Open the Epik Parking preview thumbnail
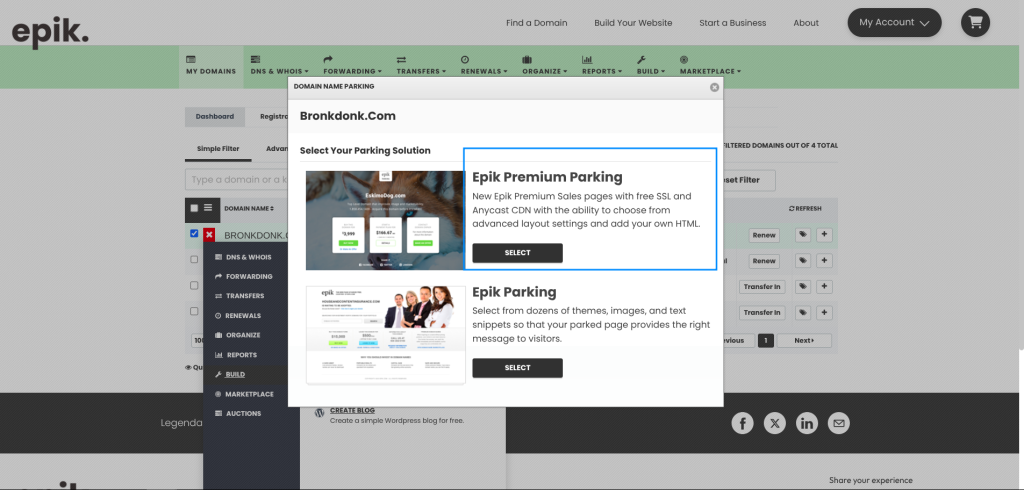Screen dimensions: 1024x490 click(x=385, y=335)
